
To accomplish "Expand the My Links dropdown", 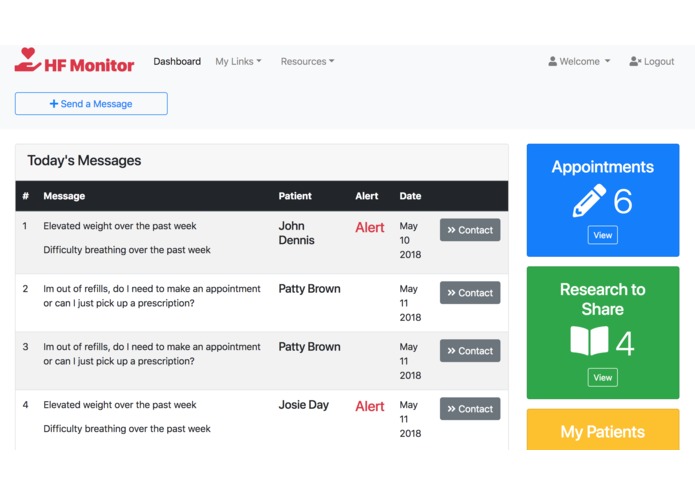I will point(238,62).
